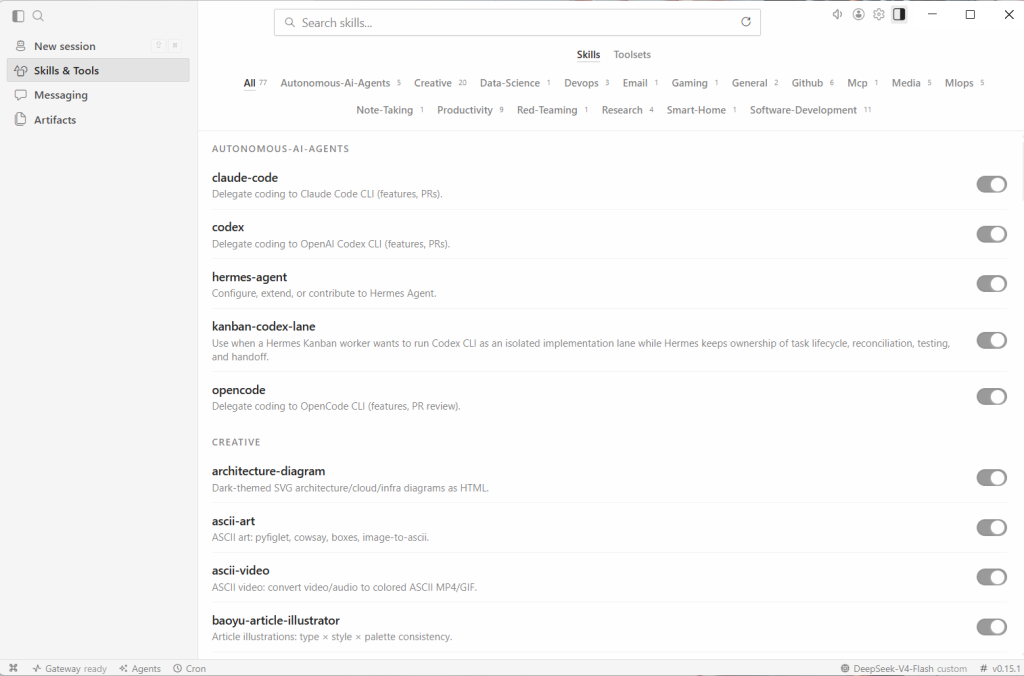Filter by Autonomous-Ai-Agents category
The width and height of the screenshot is (1024, 676).
pos(340,83)
